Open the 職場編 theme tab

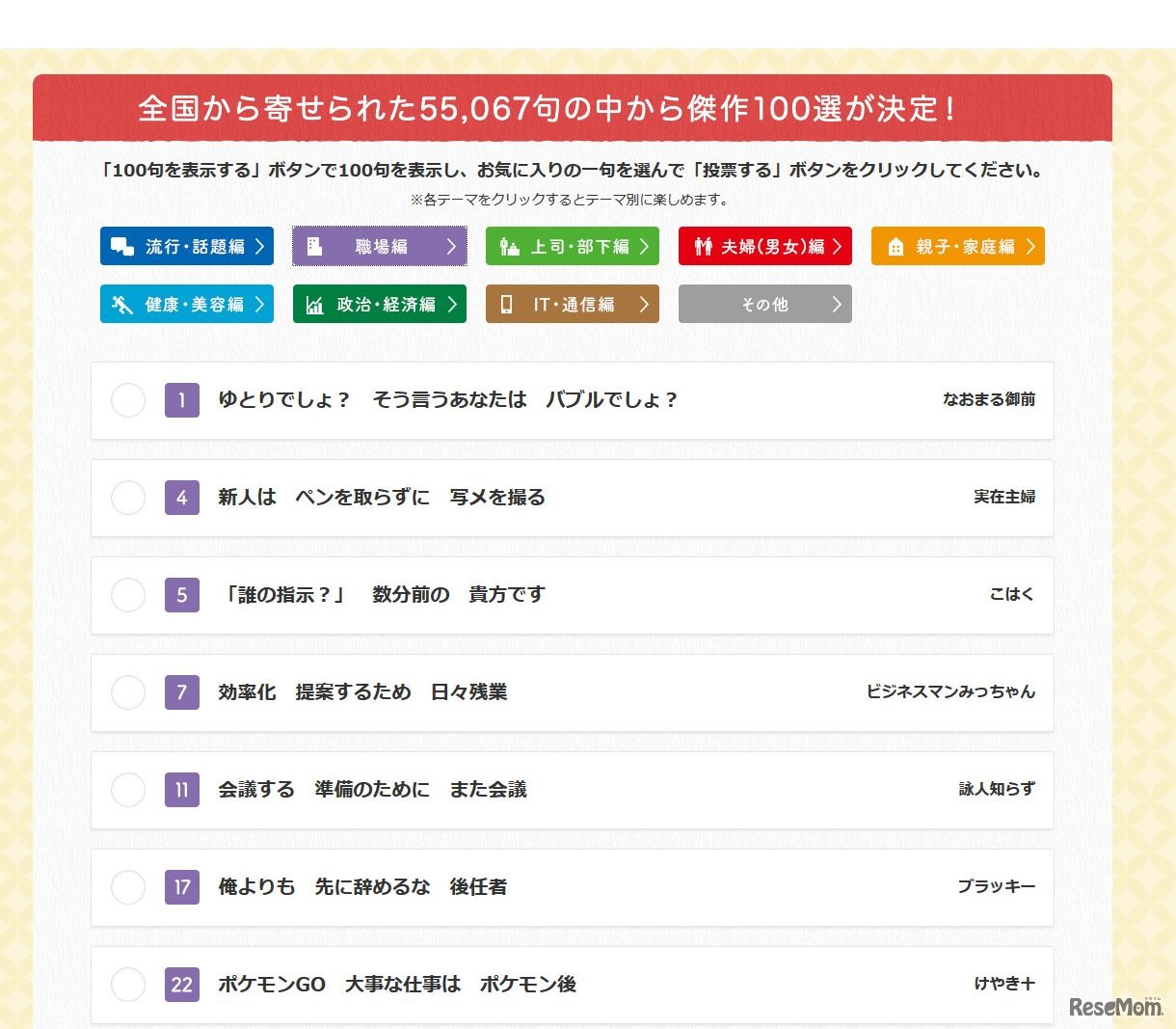click(380, 247)
